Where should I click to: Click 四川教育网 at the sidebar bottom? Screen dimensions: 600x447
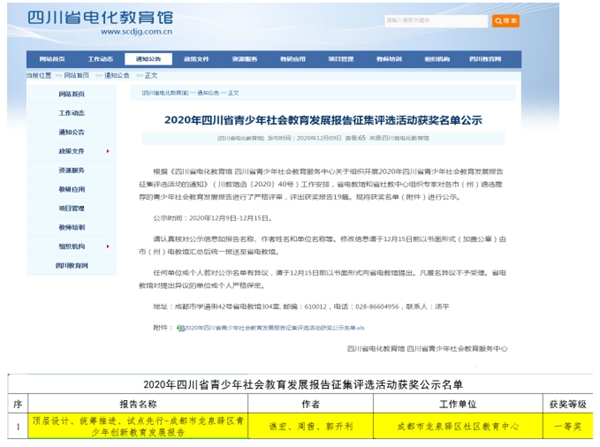72,265
